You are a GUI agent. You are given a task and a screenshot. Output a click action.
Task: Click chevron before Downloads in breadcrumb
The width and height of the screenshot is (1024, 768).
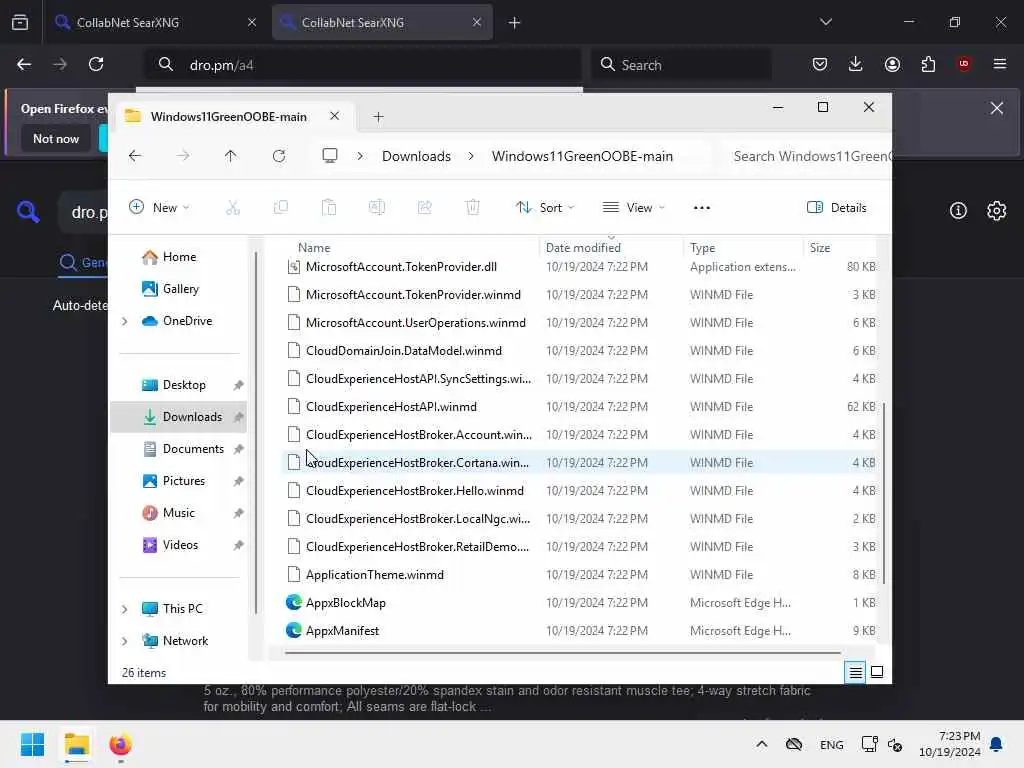pos(360,156)
